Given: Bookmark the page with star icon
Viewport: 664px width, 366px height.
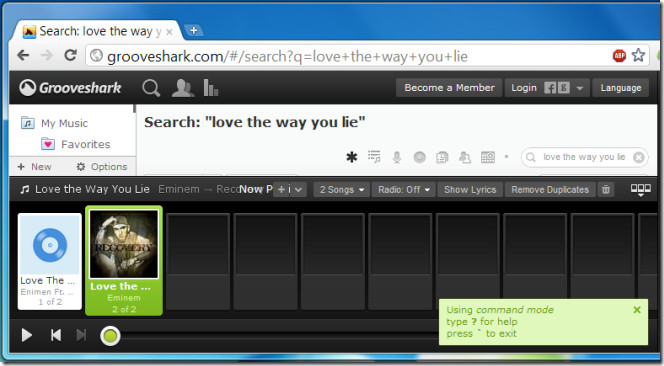Looking at the screenshot, I should coord(638,55).
